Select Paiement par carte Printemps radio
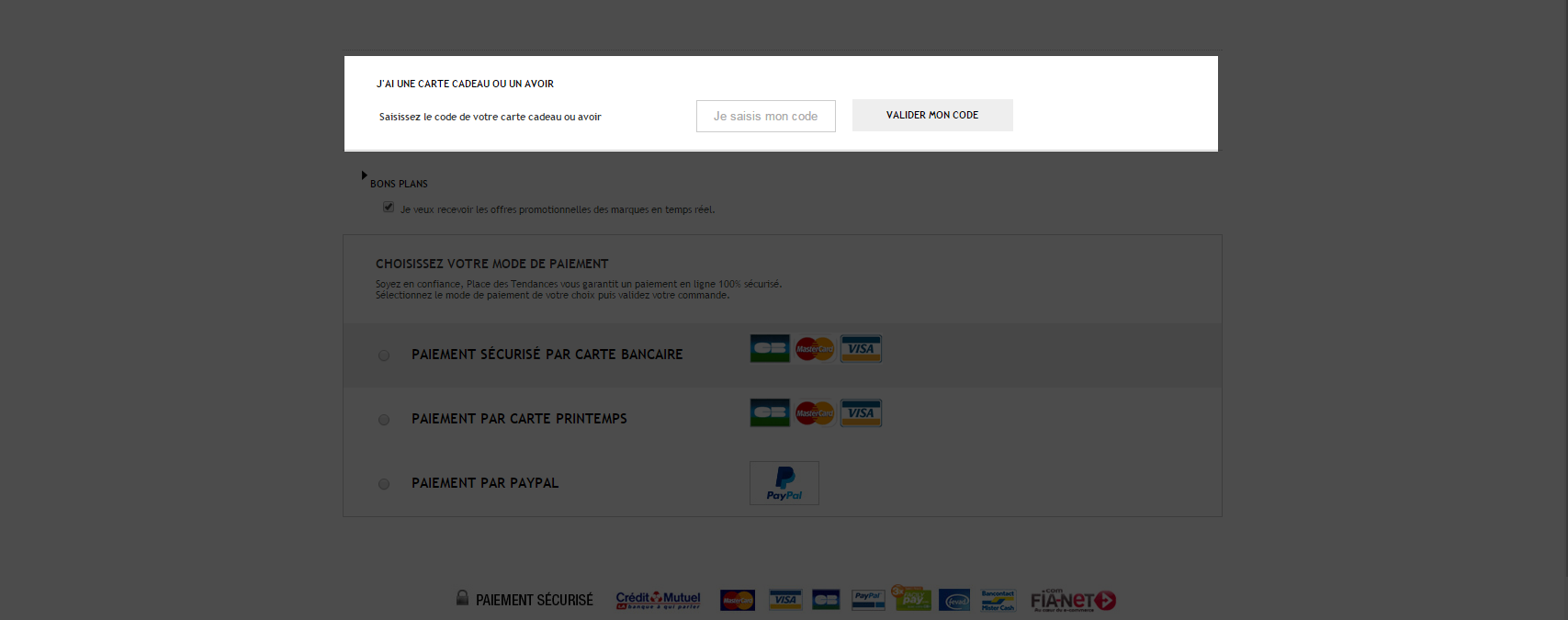Screen dimensions: 1568x620 384,420
